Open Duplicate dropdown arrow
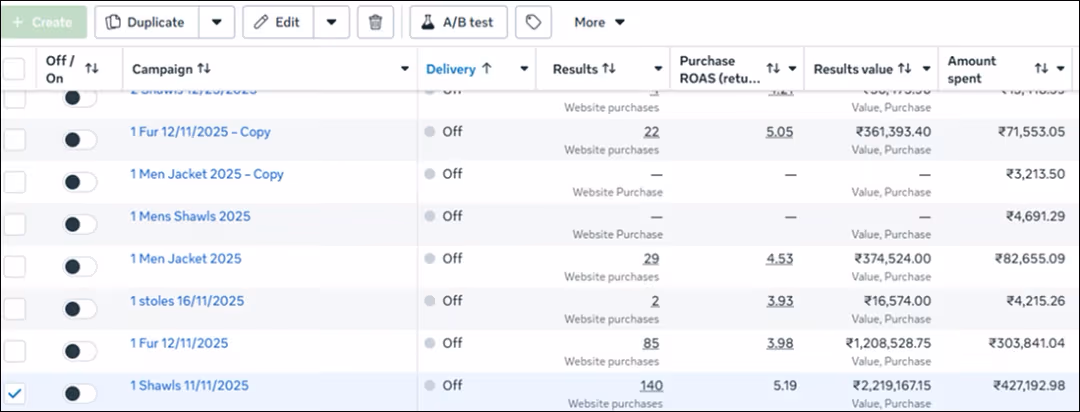This screenshot has height=412, width=1080. click(217, 22)
